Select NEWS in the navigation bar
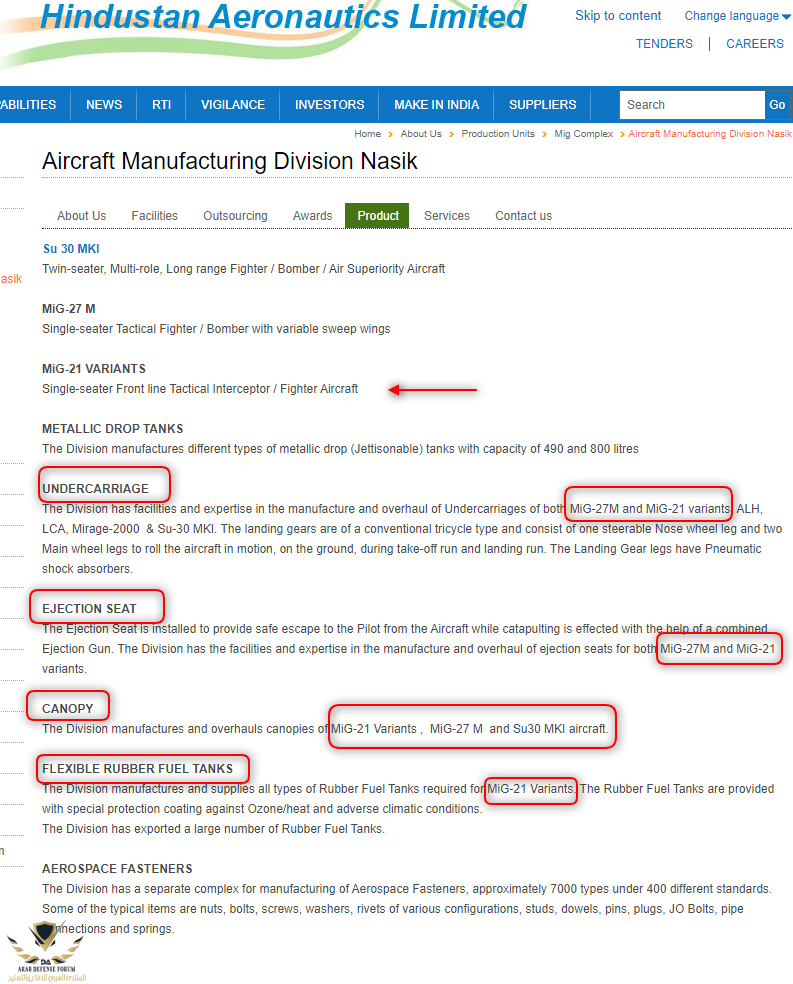This screenshot has height=984, width=793. tap(104, 105)
